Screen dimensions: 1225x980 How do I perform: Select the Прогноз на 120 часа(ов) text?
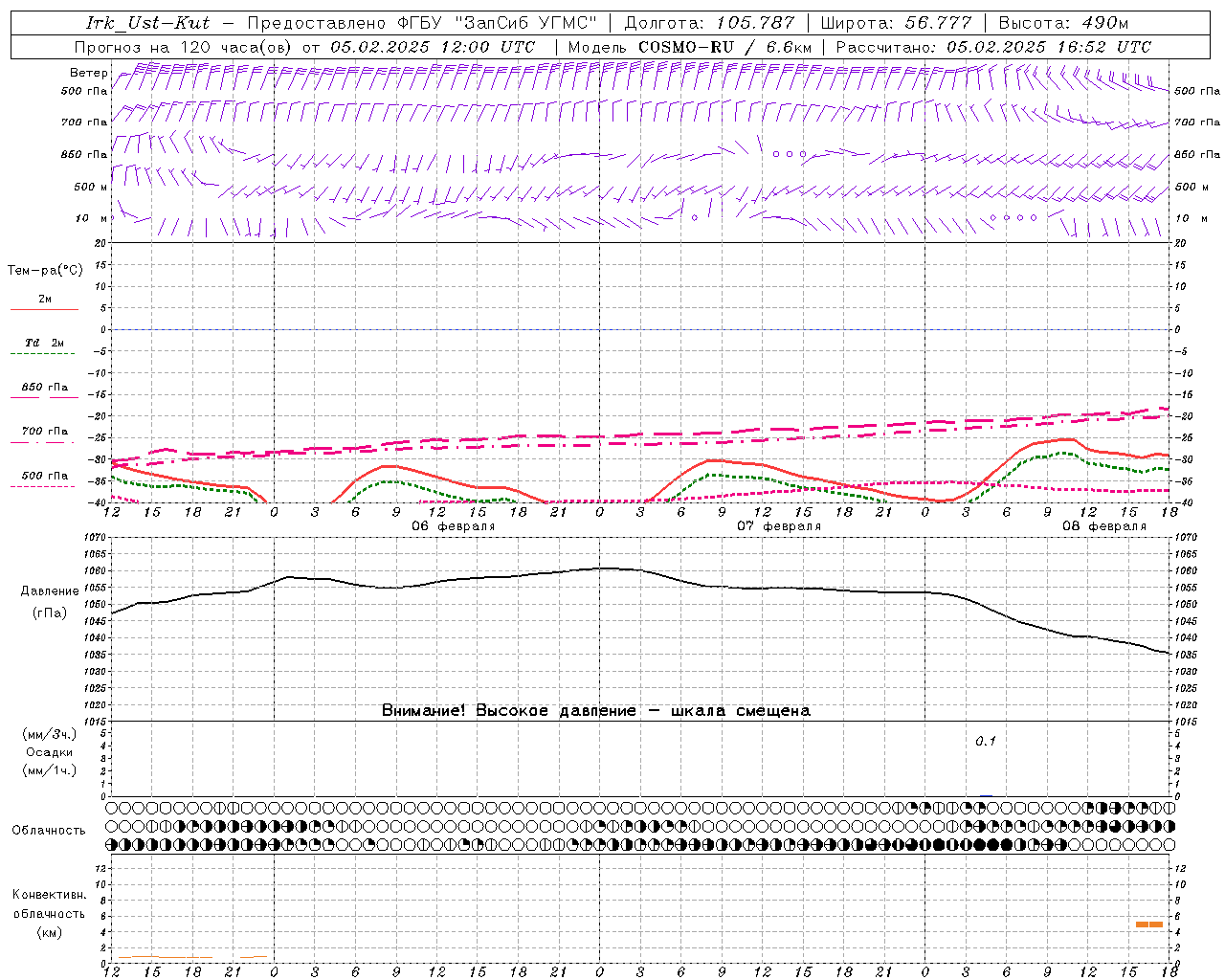pos(184,47)
